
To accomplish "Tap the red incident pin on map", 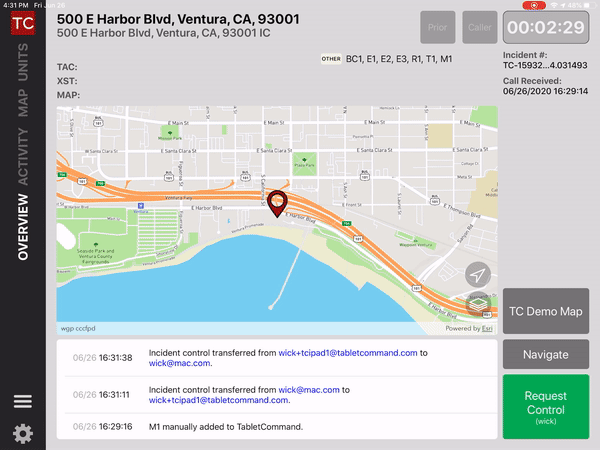I will click(x=277, y=203).
